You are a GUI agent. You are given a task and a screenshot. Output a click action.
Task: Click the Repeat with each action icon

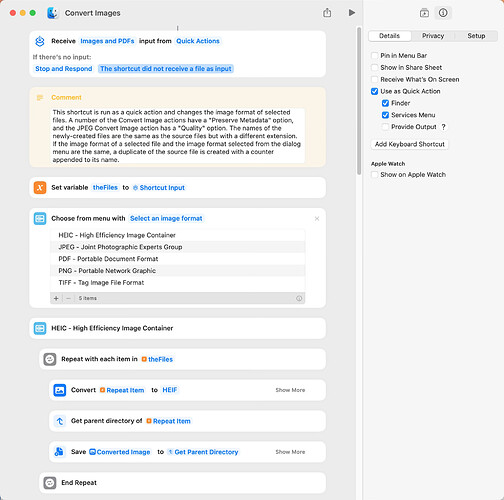point(50,359)
